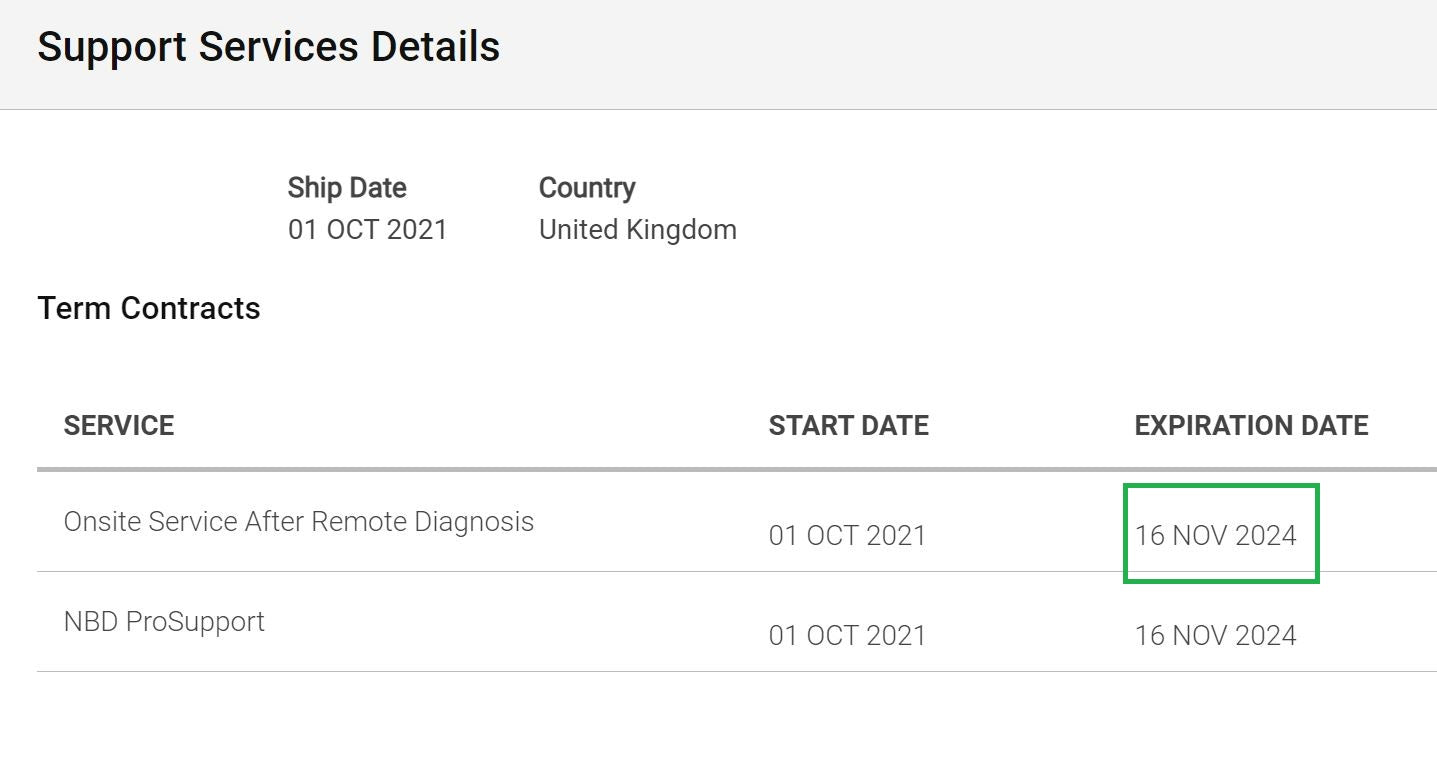Click the Country label
The width and height of the screenshot is (1437, 760).
(587, 188)
